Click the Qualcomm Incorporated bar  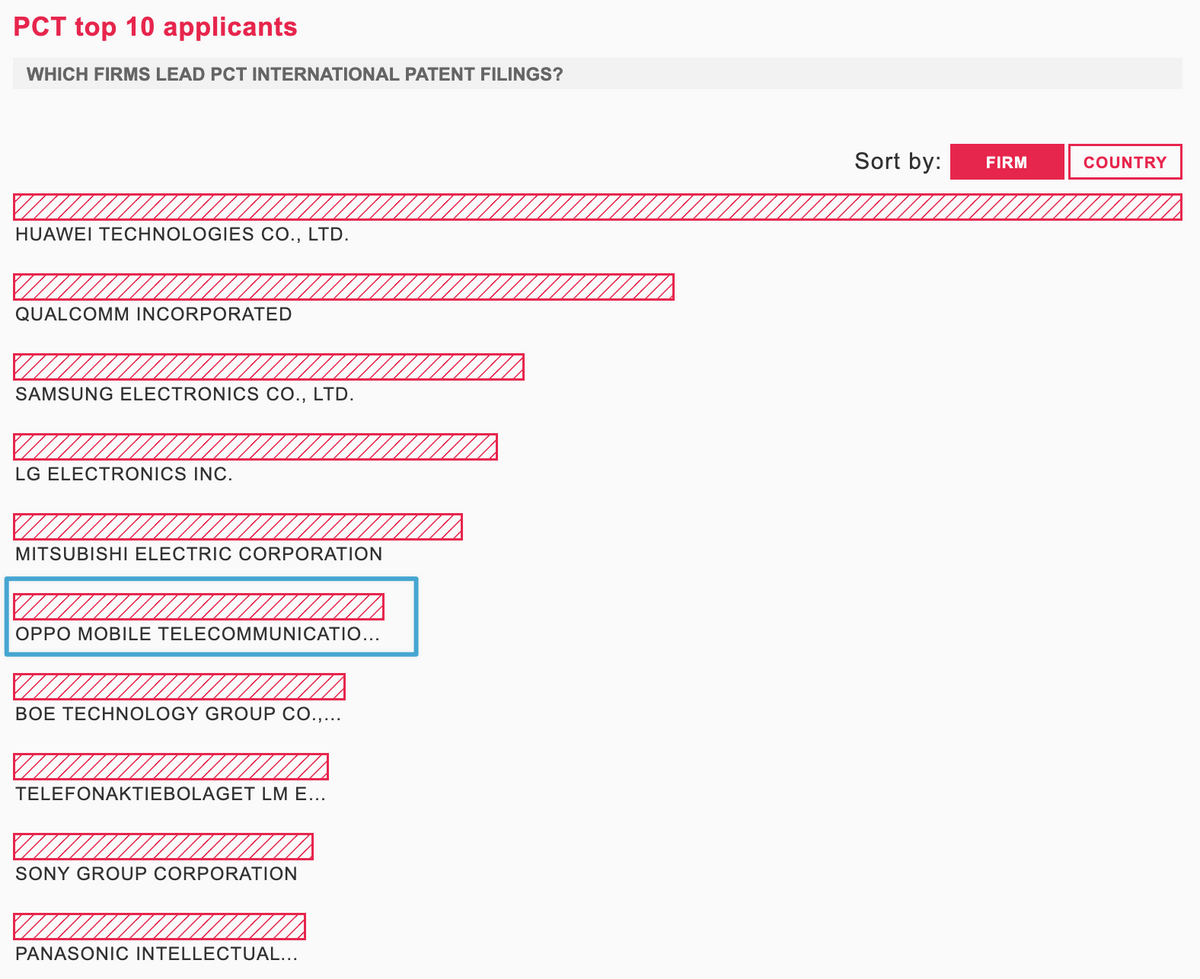[343, 286]
